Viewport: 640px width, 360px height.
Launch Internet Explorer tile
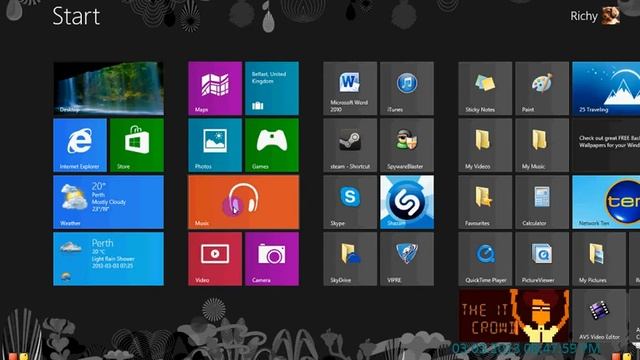[x=80, y=145]
